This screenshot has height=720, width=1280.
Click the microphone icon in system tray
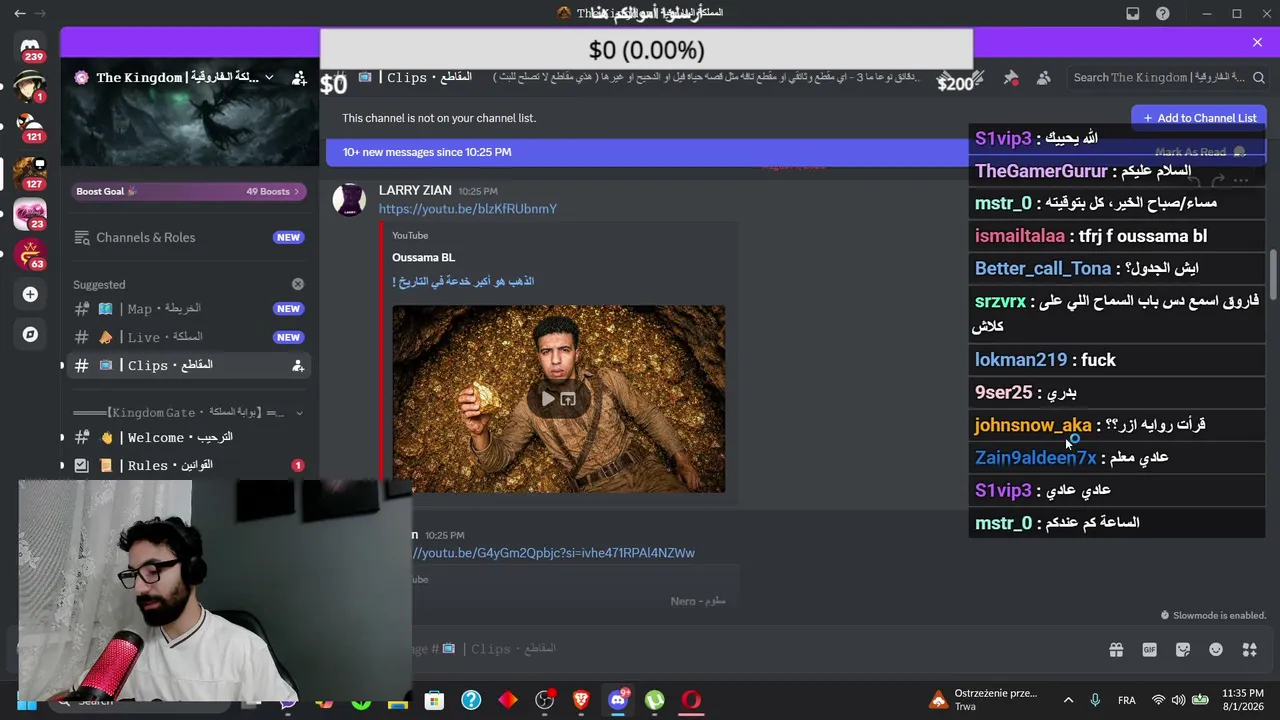[1095, 700]
